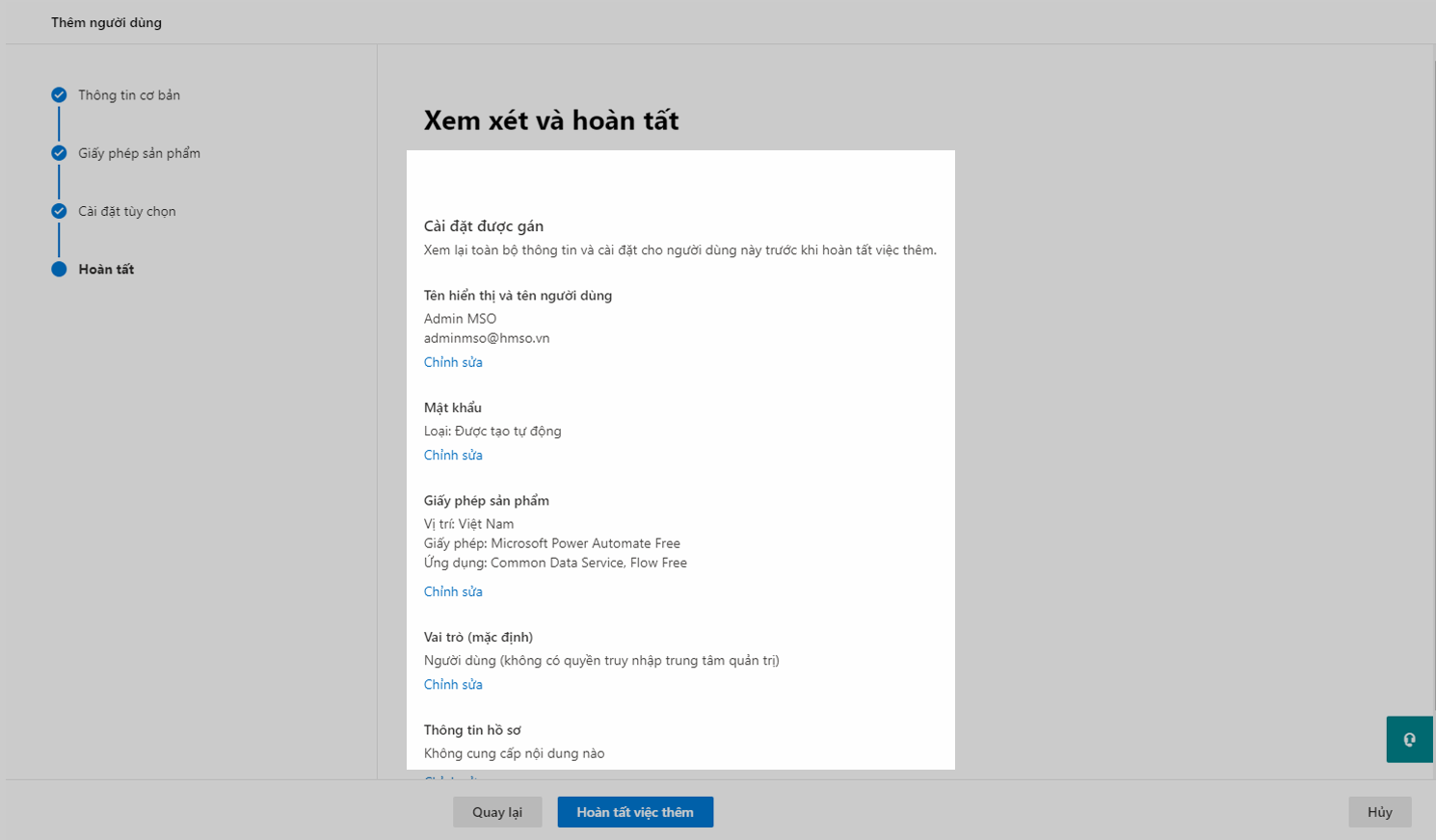This screenshot has height=840, width=1436.
Task: Click the Cài đặt được gán subheading
Action: pyautogui.click(x=484, y=226)
